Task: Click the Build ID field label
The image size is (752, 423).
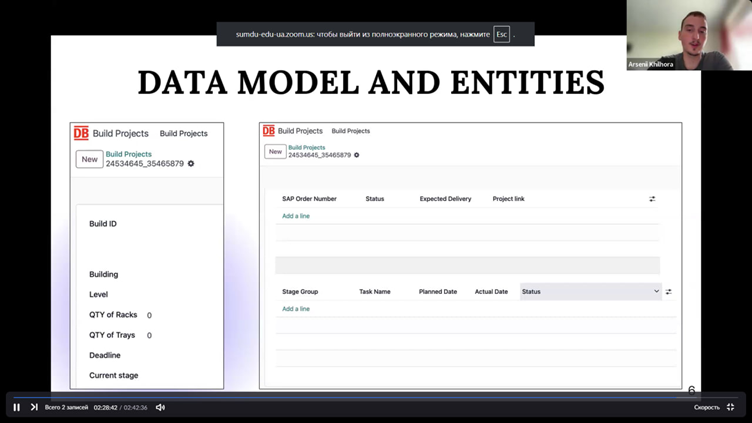Action: coord(103,223)
